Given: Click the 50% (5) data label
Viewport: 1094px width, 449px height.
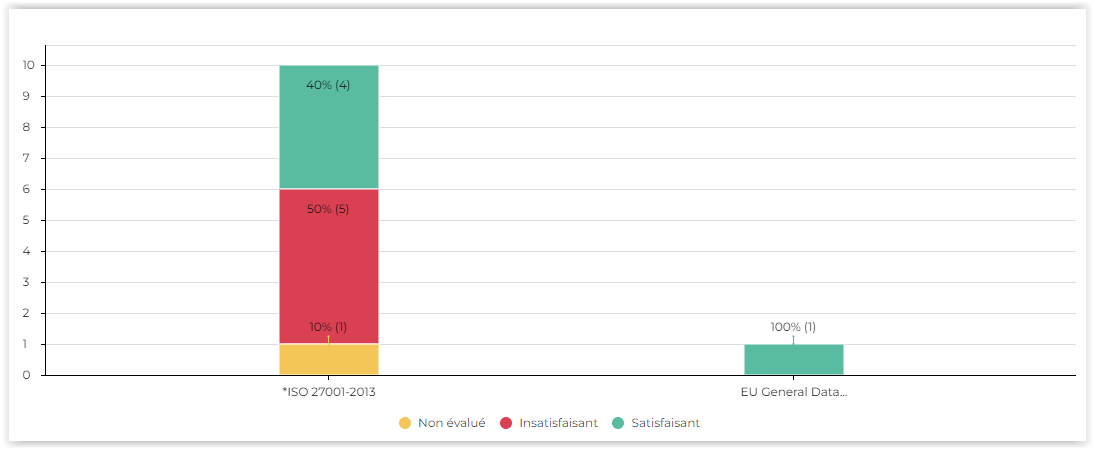Looking at the screenshot, I should tap(328, 209).
